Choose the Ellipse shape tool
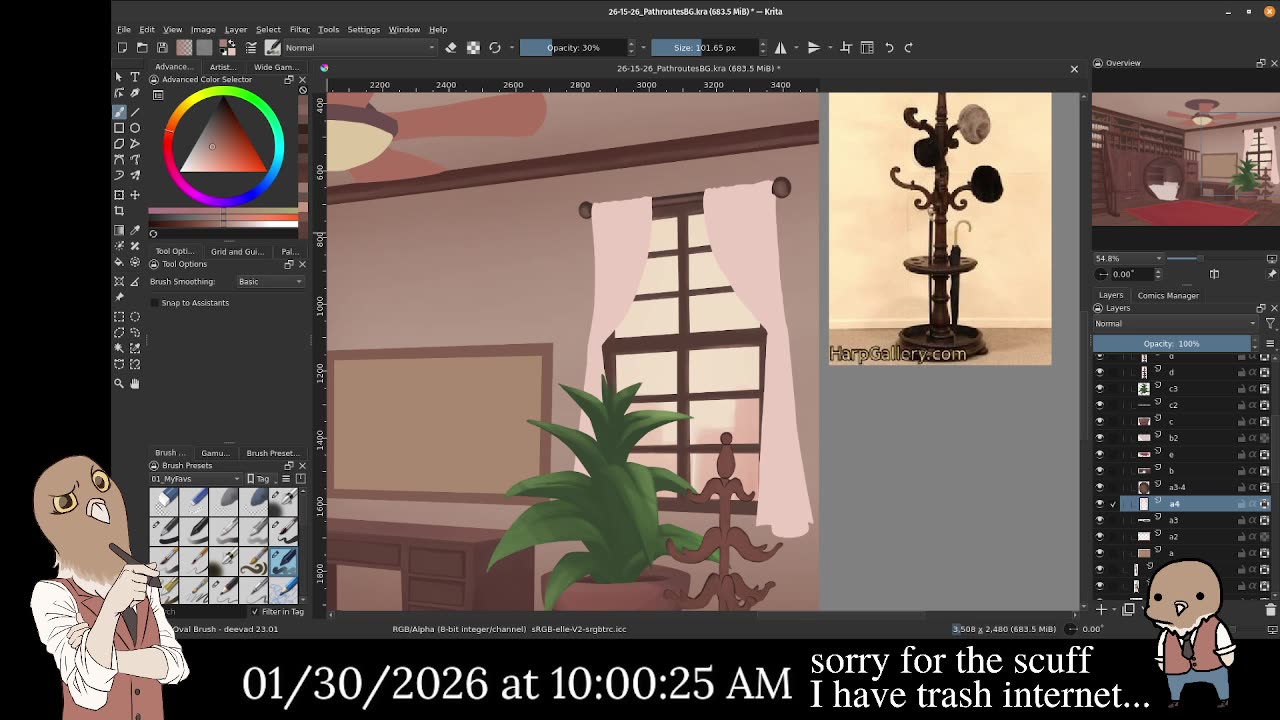 (135, 128)
